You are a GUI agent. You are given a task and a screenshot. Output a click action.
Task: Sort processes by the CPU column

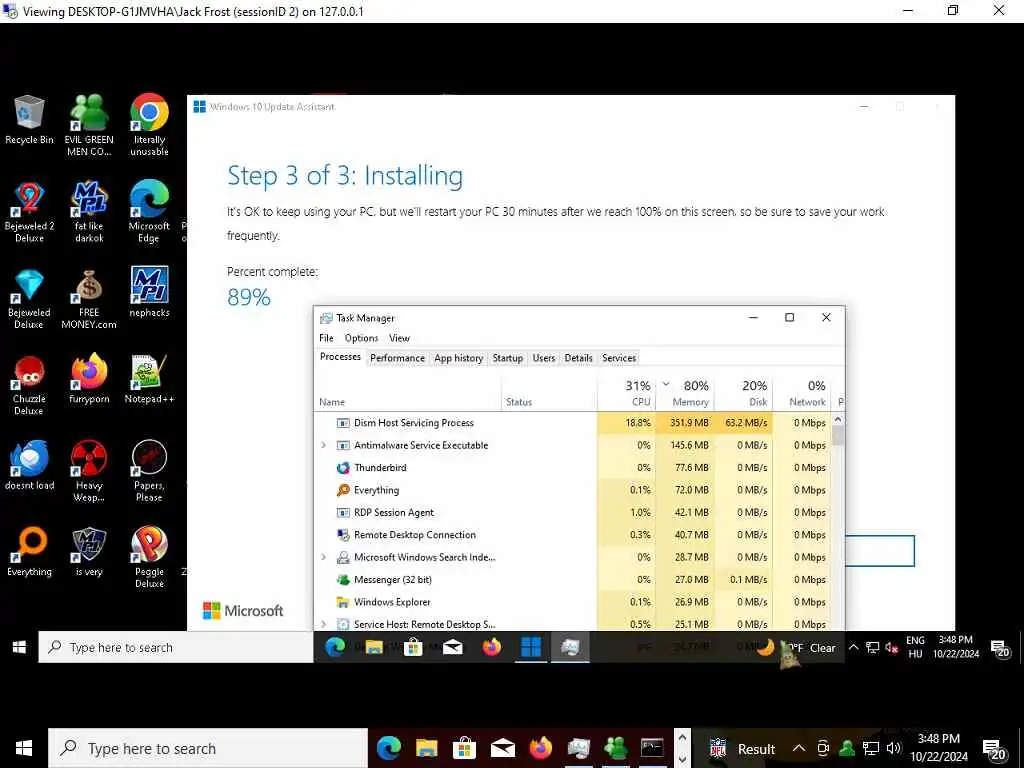coord(626,393)
